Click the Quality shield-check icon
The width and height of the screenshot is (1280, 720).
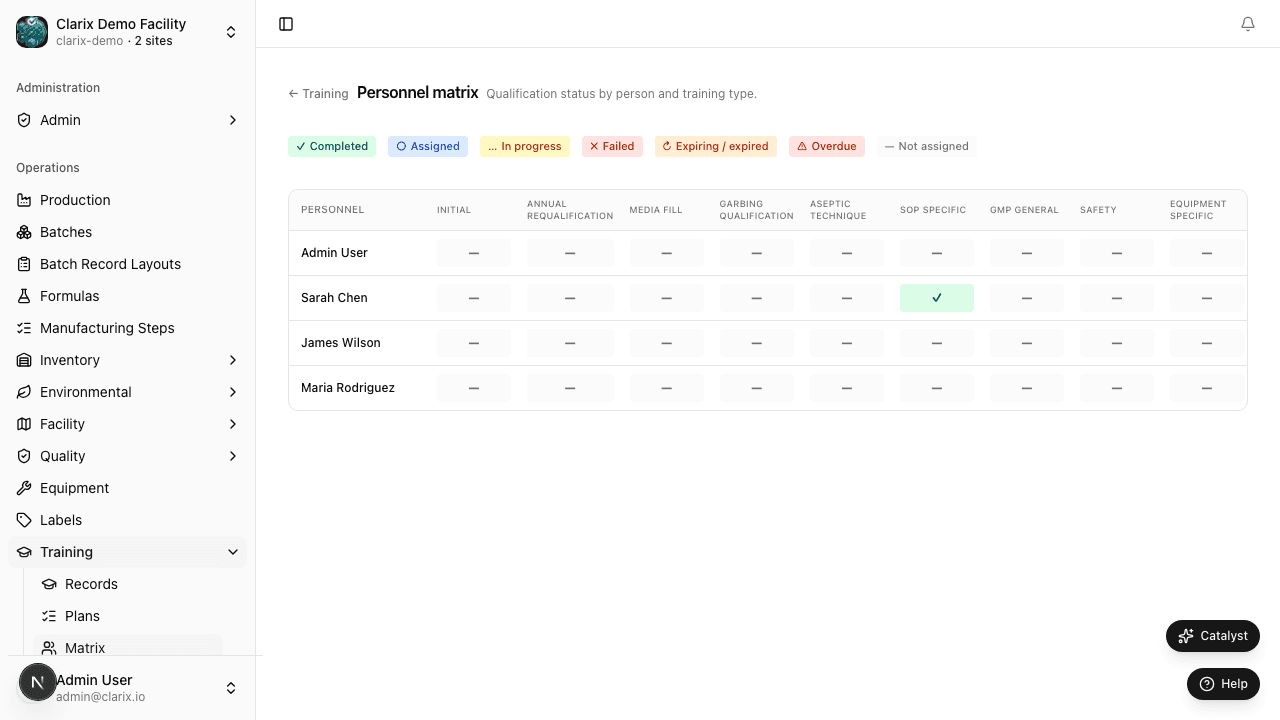coord(24,456)
